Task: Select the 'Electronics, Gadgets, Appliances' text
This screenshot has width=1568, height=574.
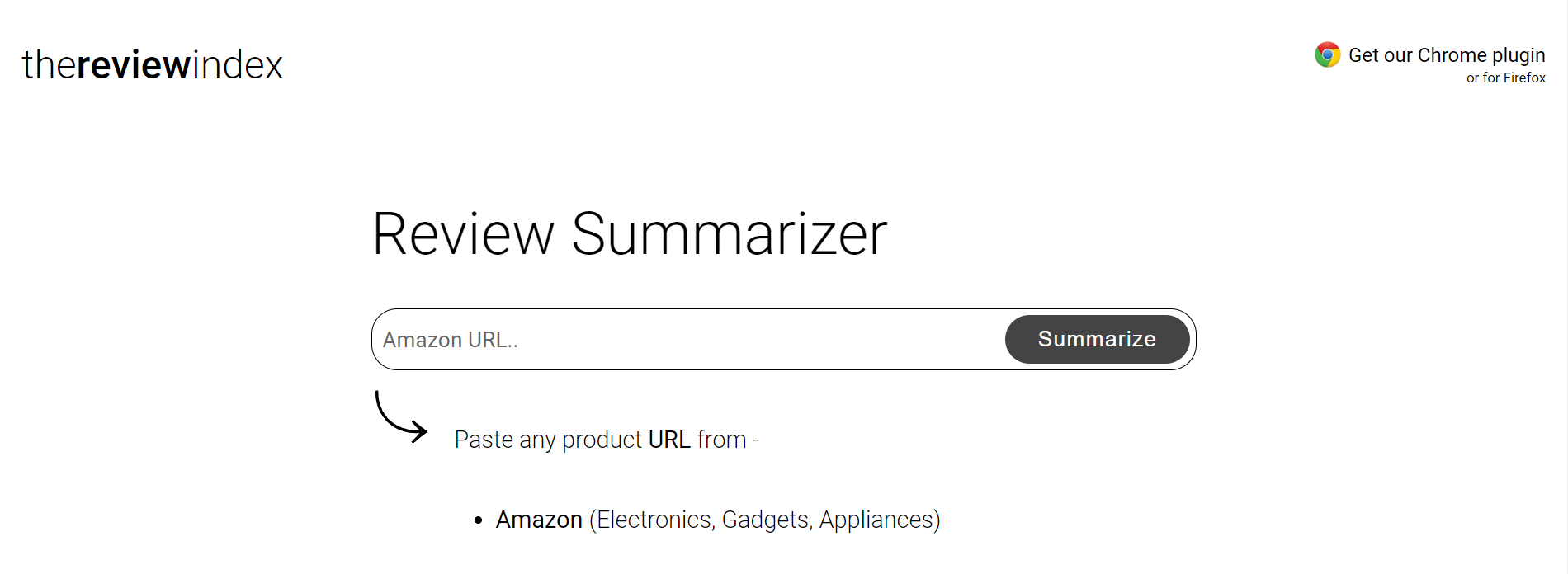Action: 765,519
